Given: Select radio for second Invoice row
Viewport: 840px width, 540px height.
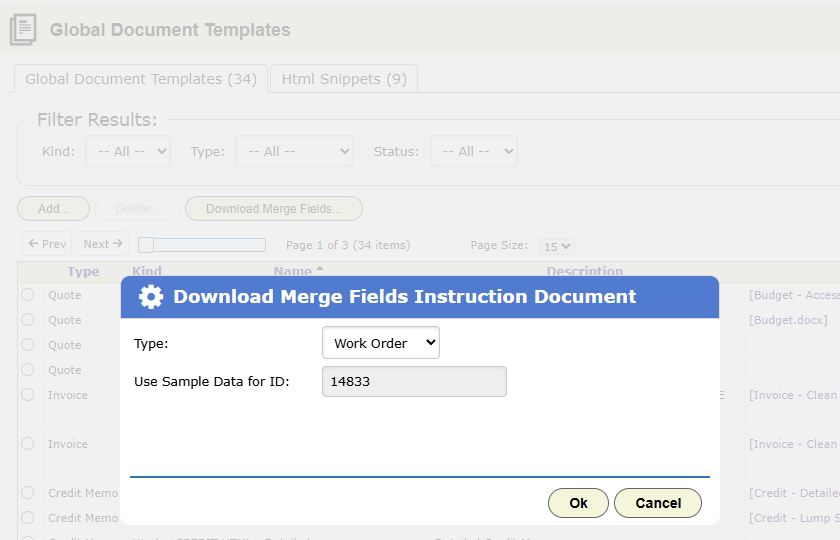Looking at the screenshot, I should coord(28,444).
